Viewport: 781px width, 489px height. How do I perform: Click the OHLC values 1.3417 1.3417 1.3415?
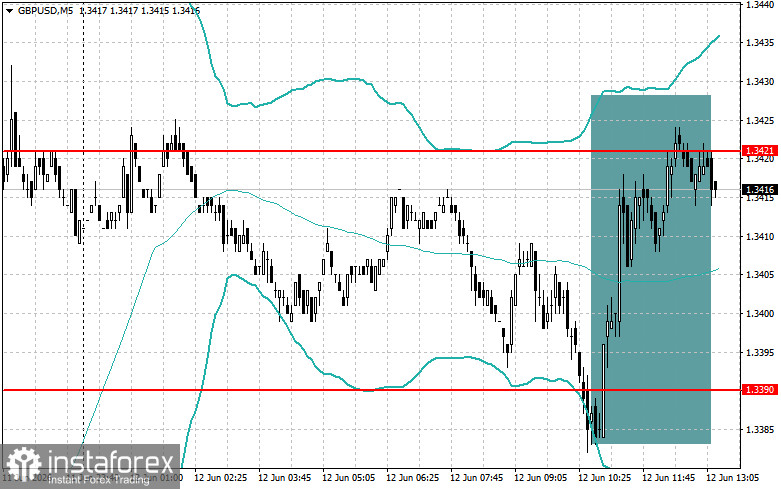(124, 10)
